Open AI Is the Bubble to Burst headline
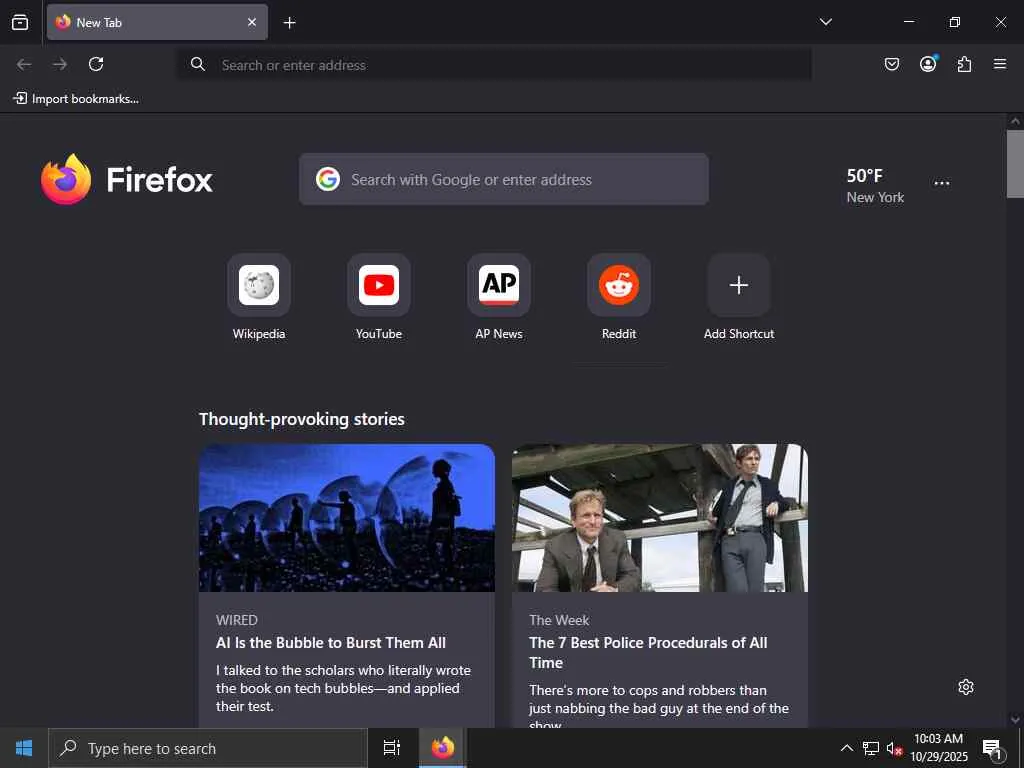The height and width of the screenshot is (768, 1024). point(330,643)
